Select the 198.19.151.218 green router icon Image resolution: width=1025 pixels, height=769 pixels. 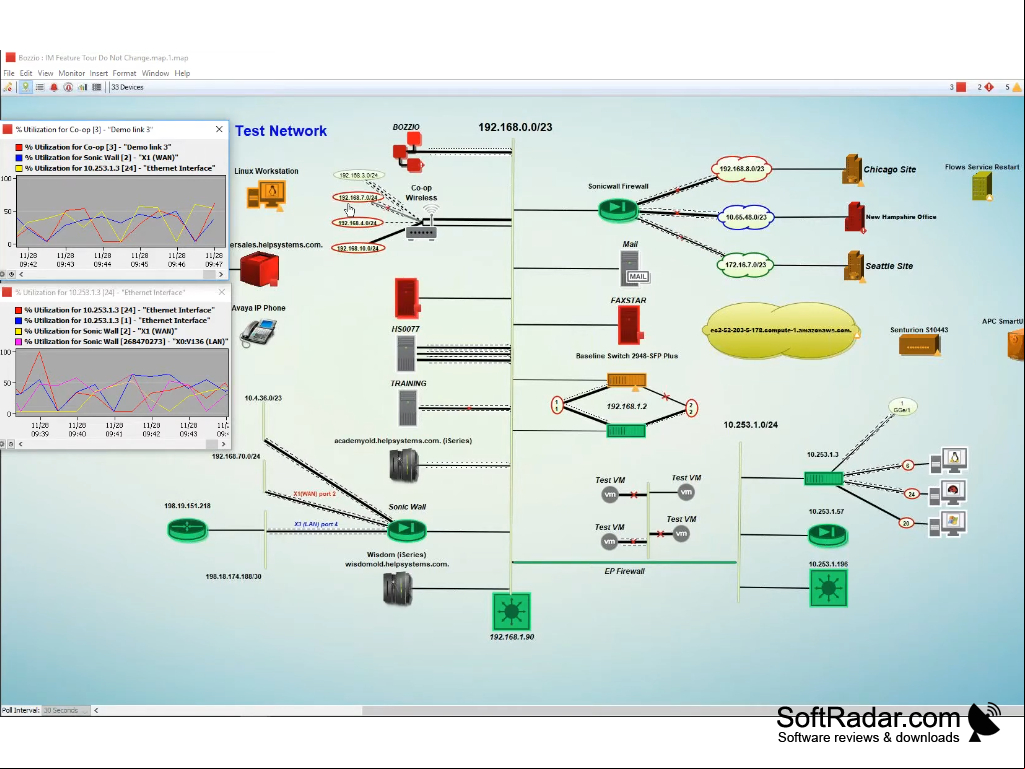(x=188, y=529)
